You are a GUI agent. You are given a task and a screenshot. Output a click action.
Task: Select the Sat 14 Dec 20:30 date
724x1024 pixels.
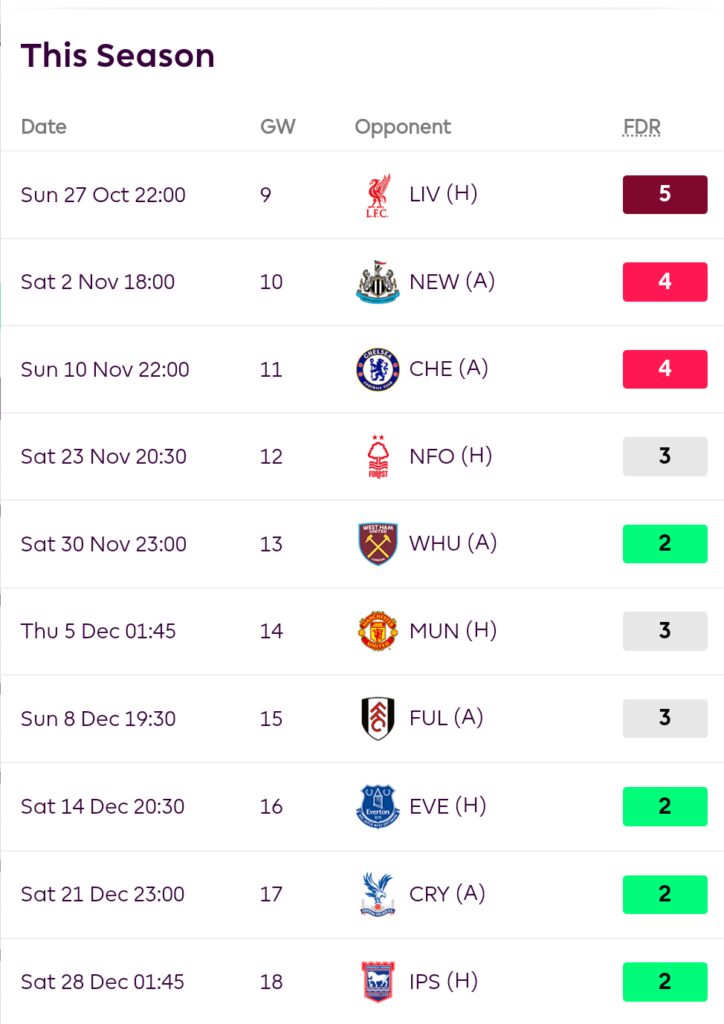pyautogui.click(x=102, y=807)
